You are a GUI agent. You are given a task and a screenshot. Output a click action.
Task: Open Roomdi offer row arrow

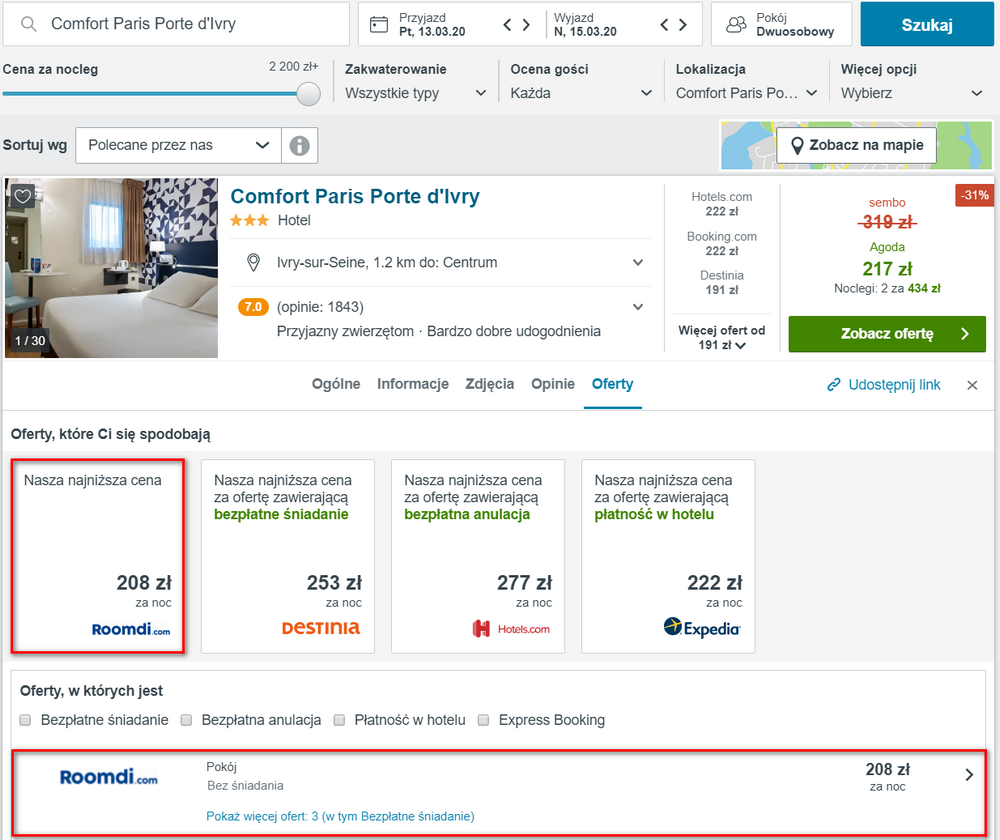[968, 774]
